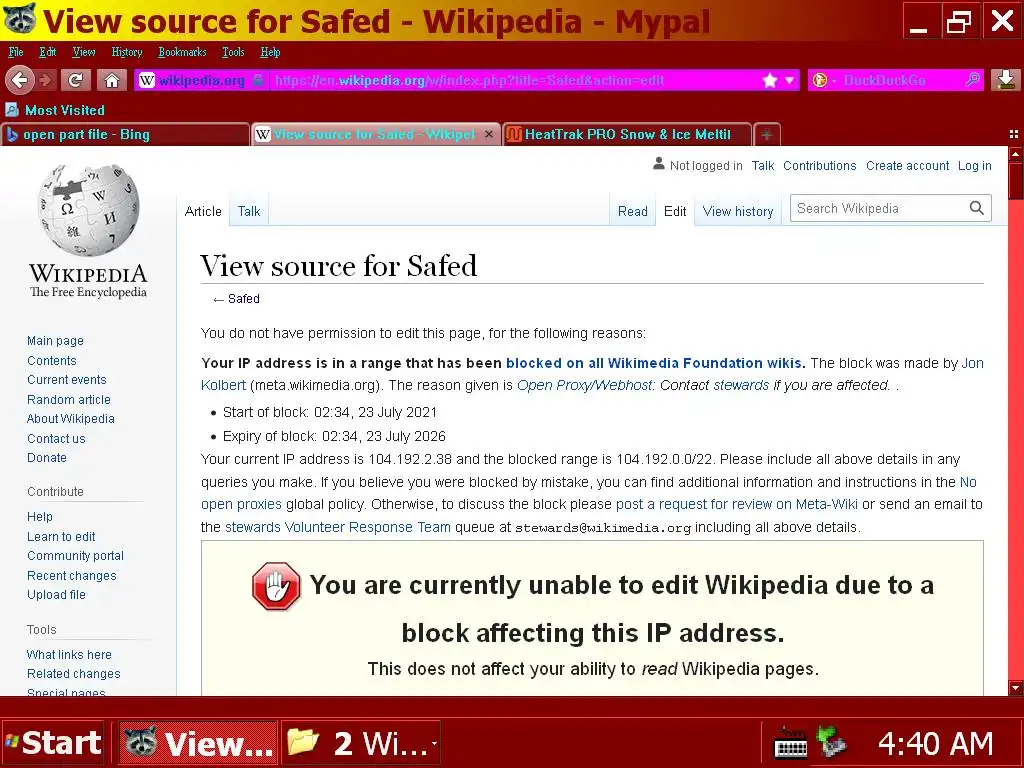Open What links here link

69,654
